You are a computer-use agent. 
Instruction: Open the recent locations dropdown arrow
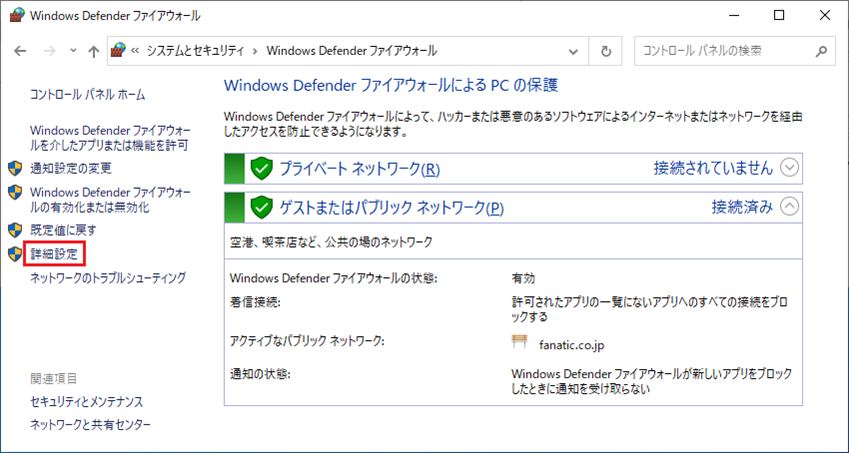[74, 51]
